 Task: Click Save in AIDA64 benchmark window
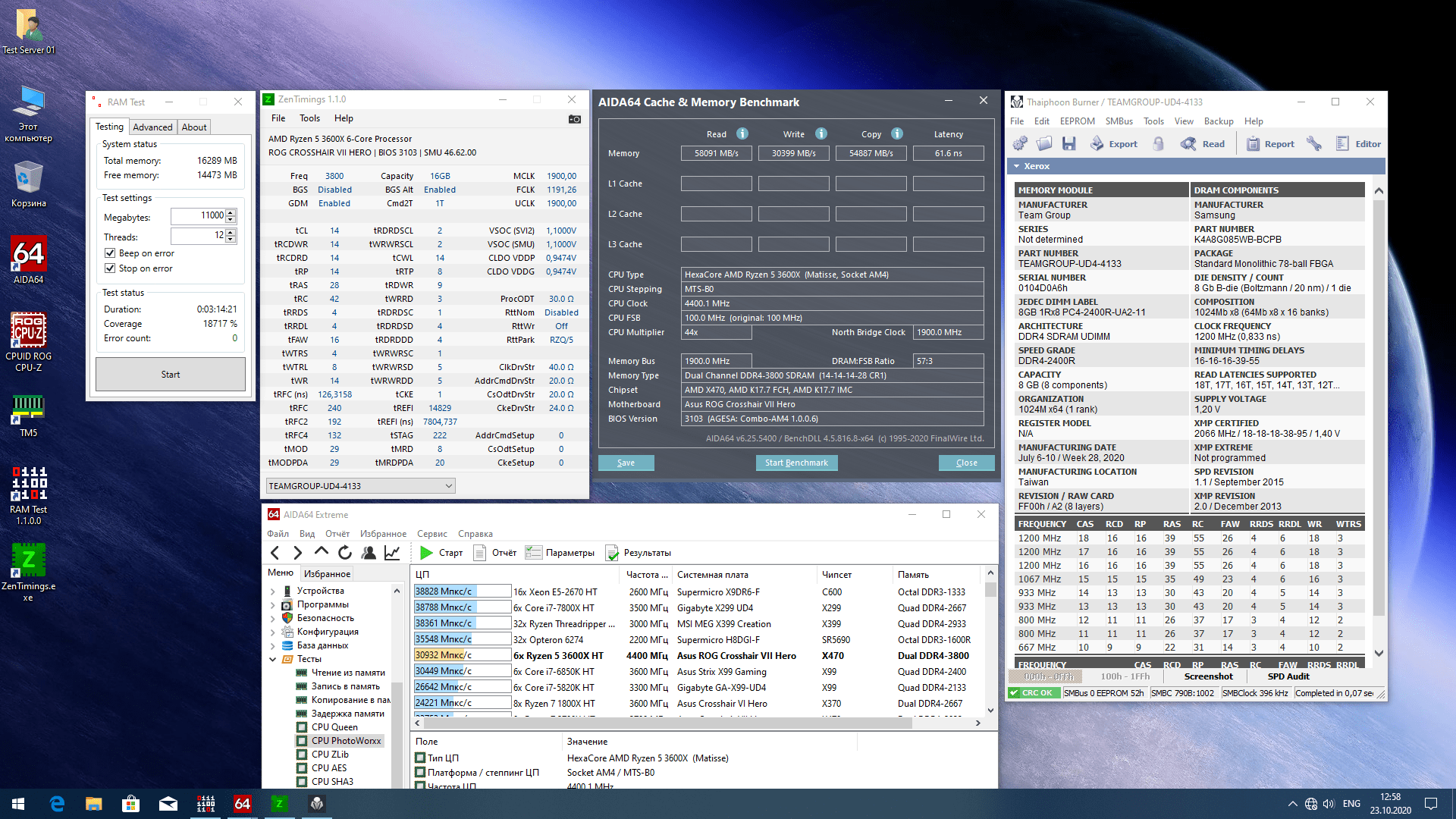click(626, 463)
